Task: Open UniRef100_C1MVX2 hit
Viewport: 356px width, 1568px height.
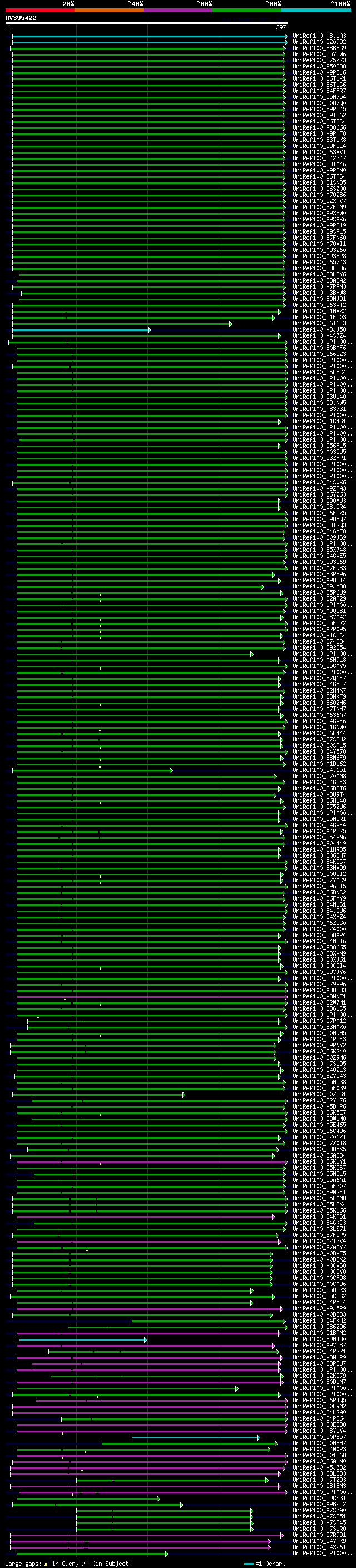Action: click(x=319, y=311)
